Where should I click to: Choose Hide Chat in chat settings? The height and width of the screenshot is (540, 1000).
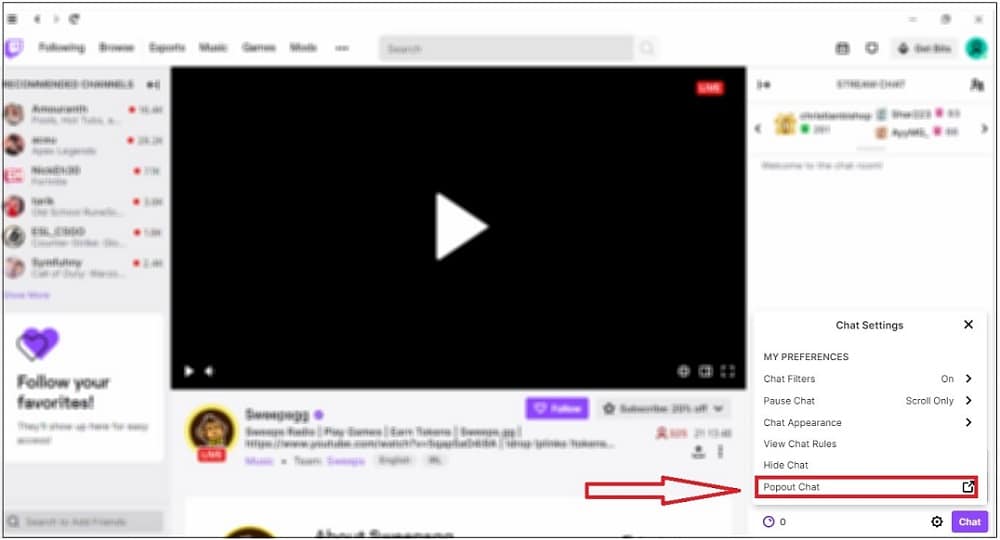pyautogui.click(x=786, y=465)
